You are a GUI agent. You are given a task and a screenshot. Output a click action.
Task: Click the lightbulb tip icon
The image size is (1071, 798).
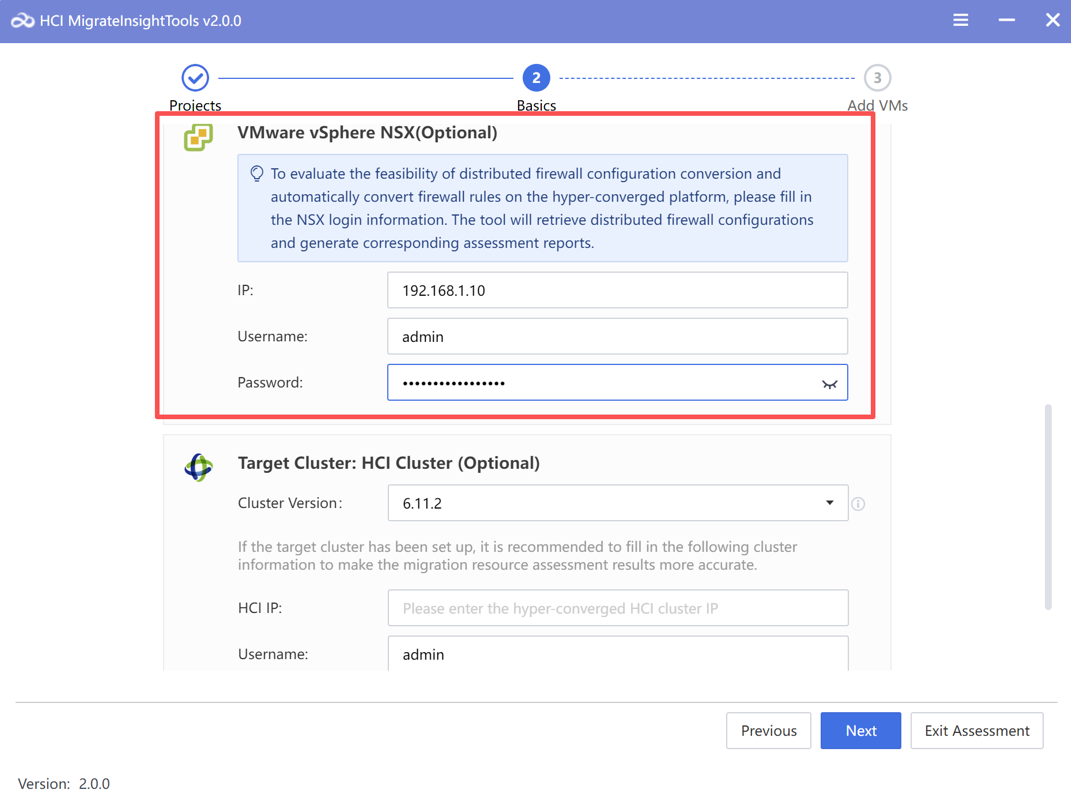pyautogui.click(x=257, y=174)
